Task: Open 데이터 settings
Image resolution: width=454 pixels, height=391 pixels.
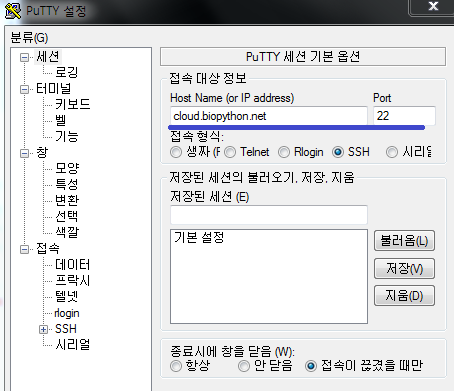Action: tap(72, 264)
